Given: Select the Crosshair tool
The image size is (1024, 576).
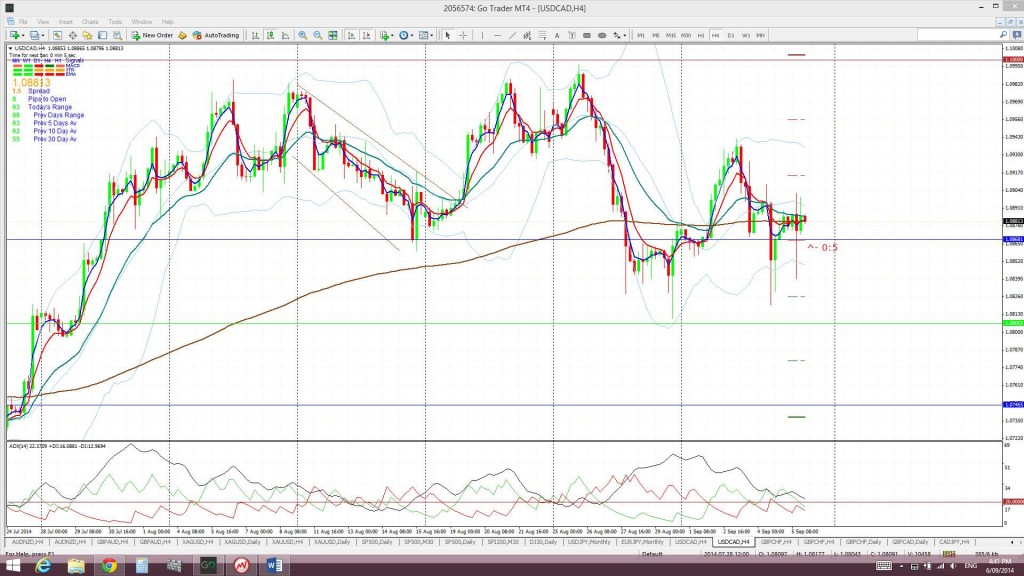Looking at the screenshot, I should (x=463, y=35).
